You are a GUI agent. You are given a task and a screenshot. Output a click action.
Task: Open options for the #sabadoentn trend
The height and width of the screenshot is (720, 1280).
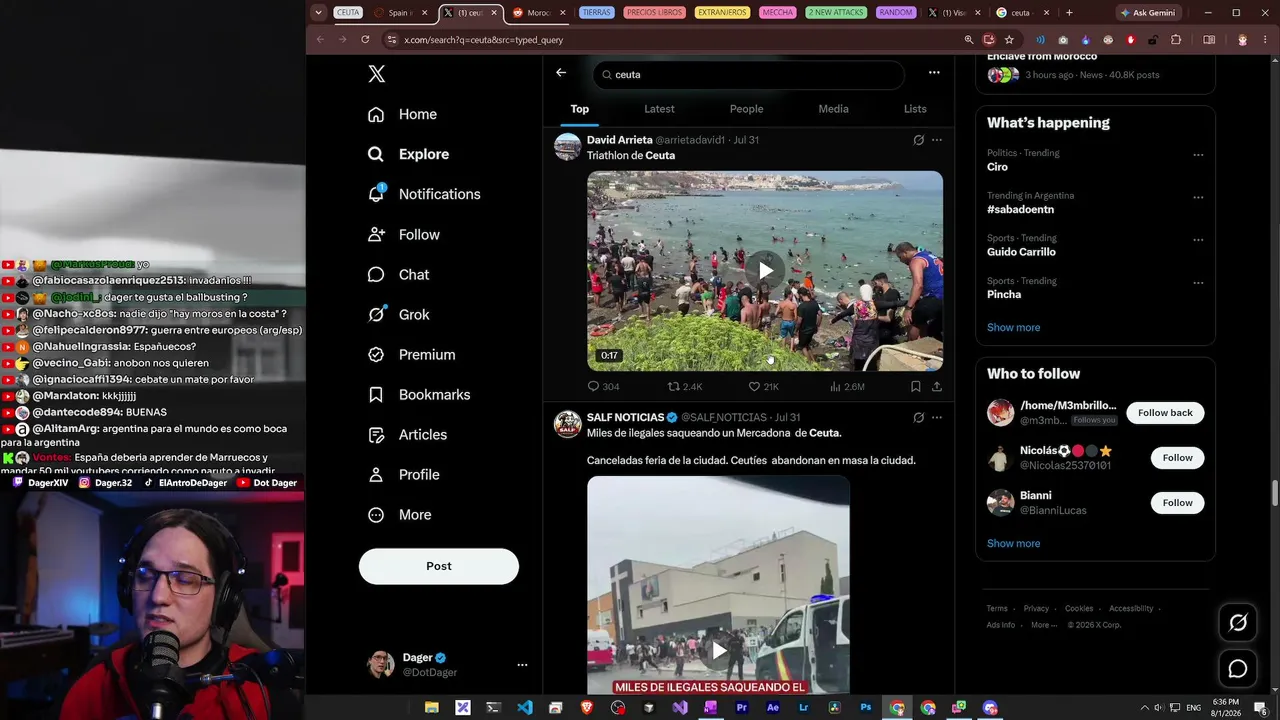point(1198,198)
